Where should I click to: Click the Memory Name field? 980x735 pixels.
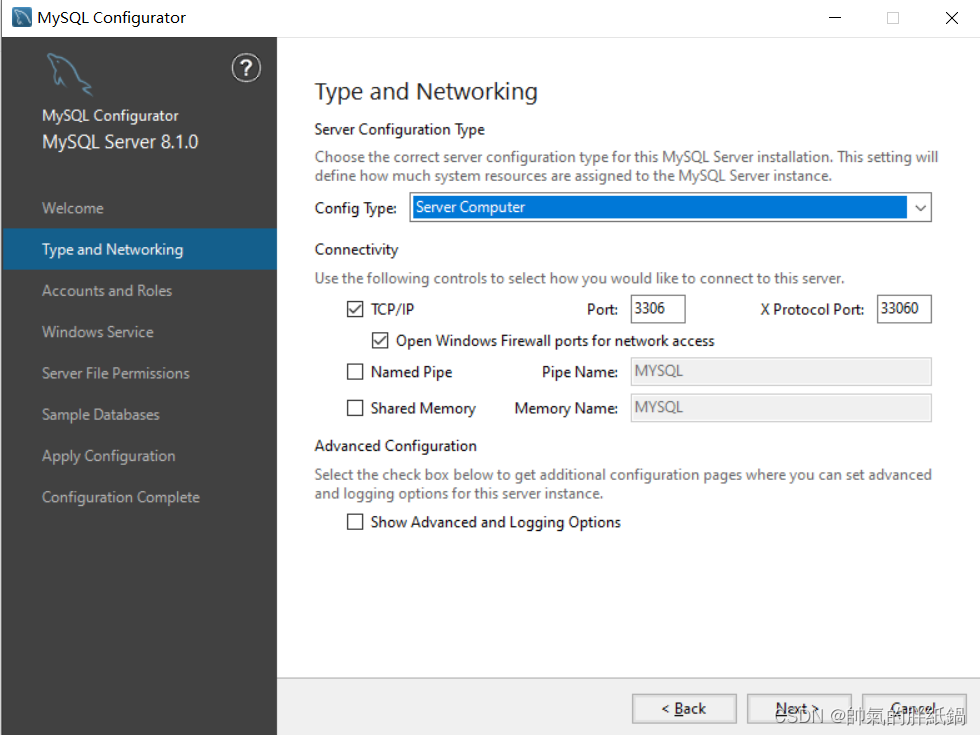coord(781,408)
